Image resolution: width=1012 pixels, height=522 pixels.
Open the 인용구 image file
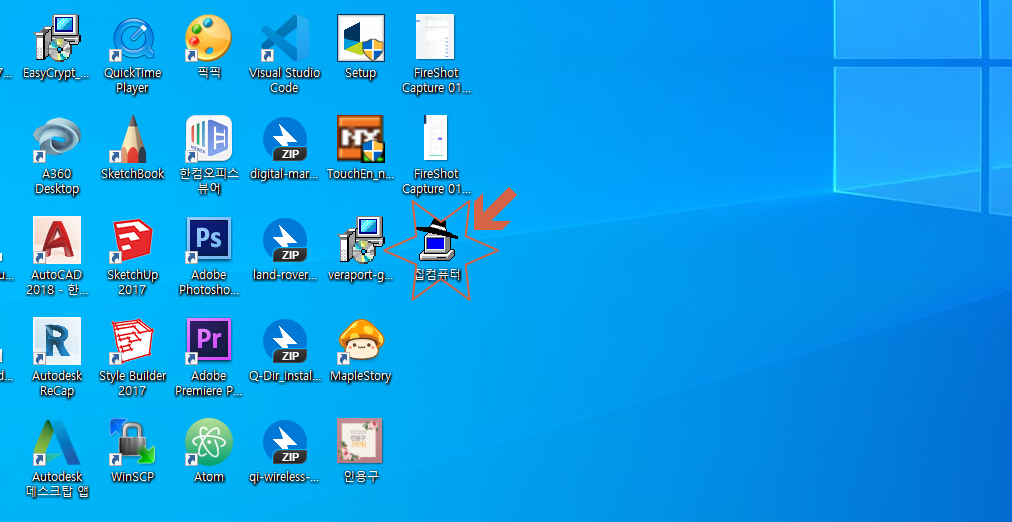point(359,441)
